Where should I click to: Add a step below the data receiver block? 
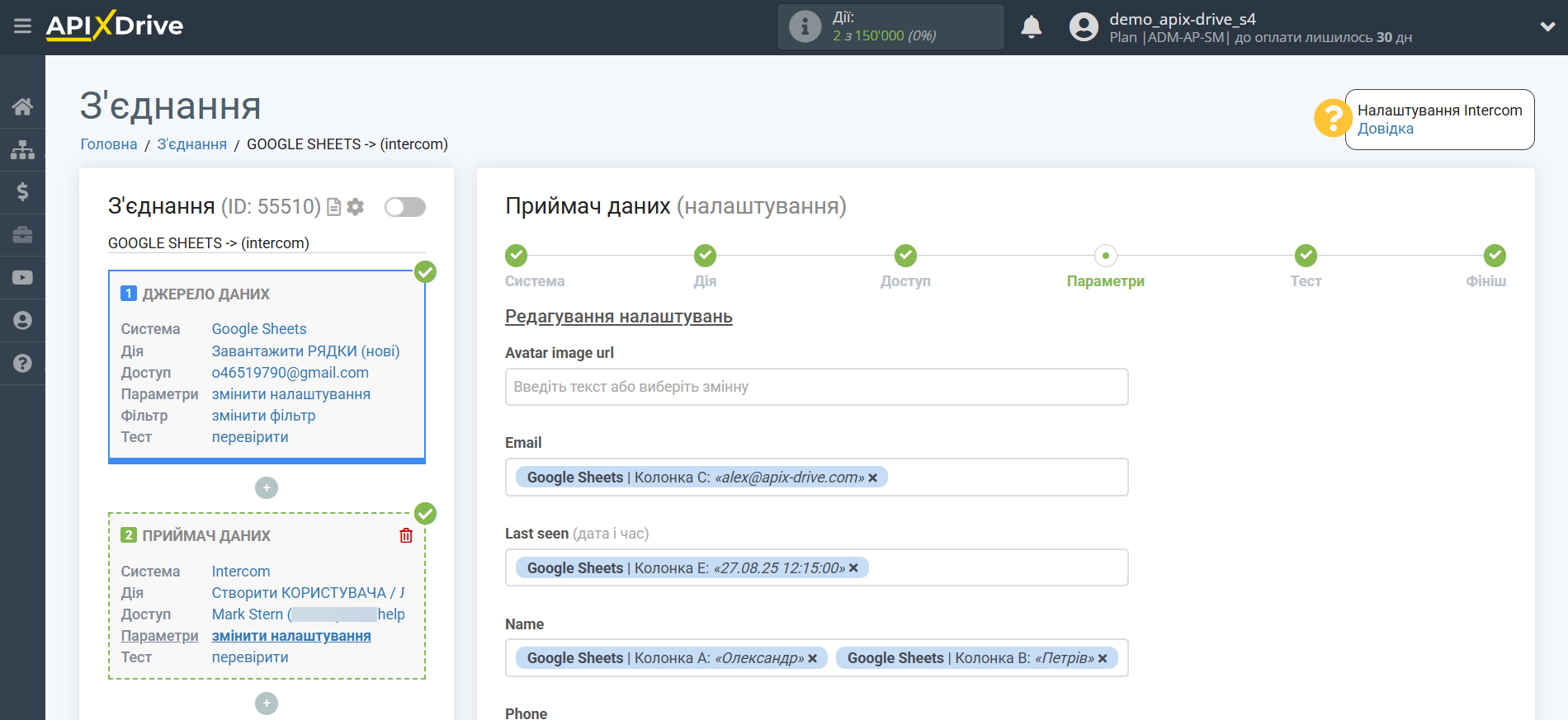point(267,704)
